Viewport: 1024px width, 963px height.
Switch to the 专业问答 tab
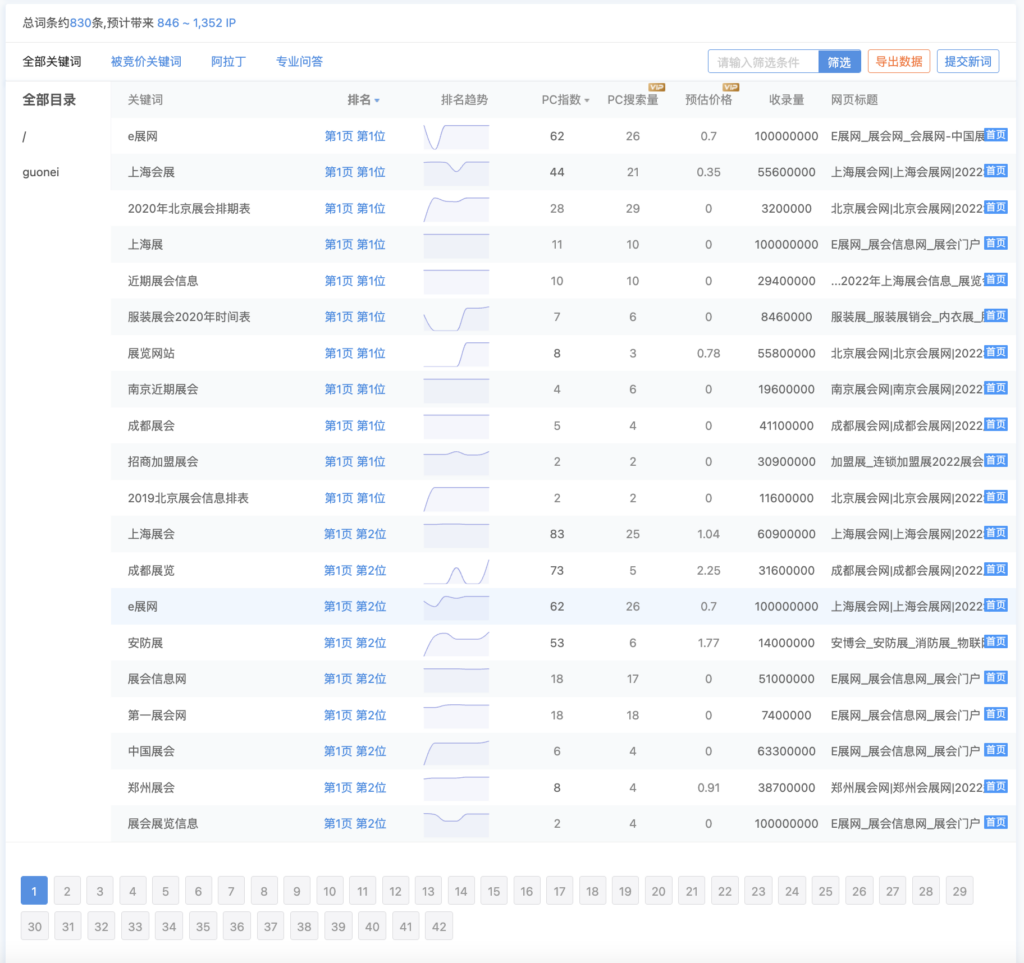pos(299,61)
